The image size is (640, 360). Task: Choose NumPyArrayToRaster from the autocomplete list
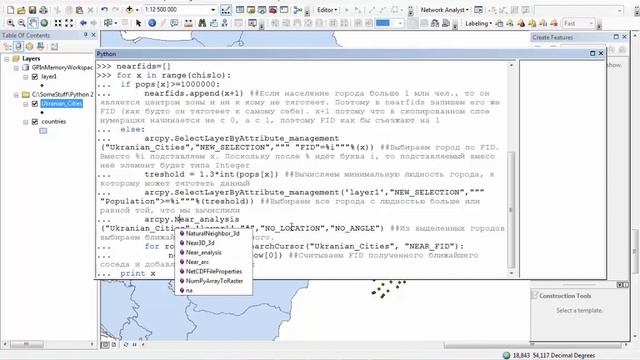(213, 281)
